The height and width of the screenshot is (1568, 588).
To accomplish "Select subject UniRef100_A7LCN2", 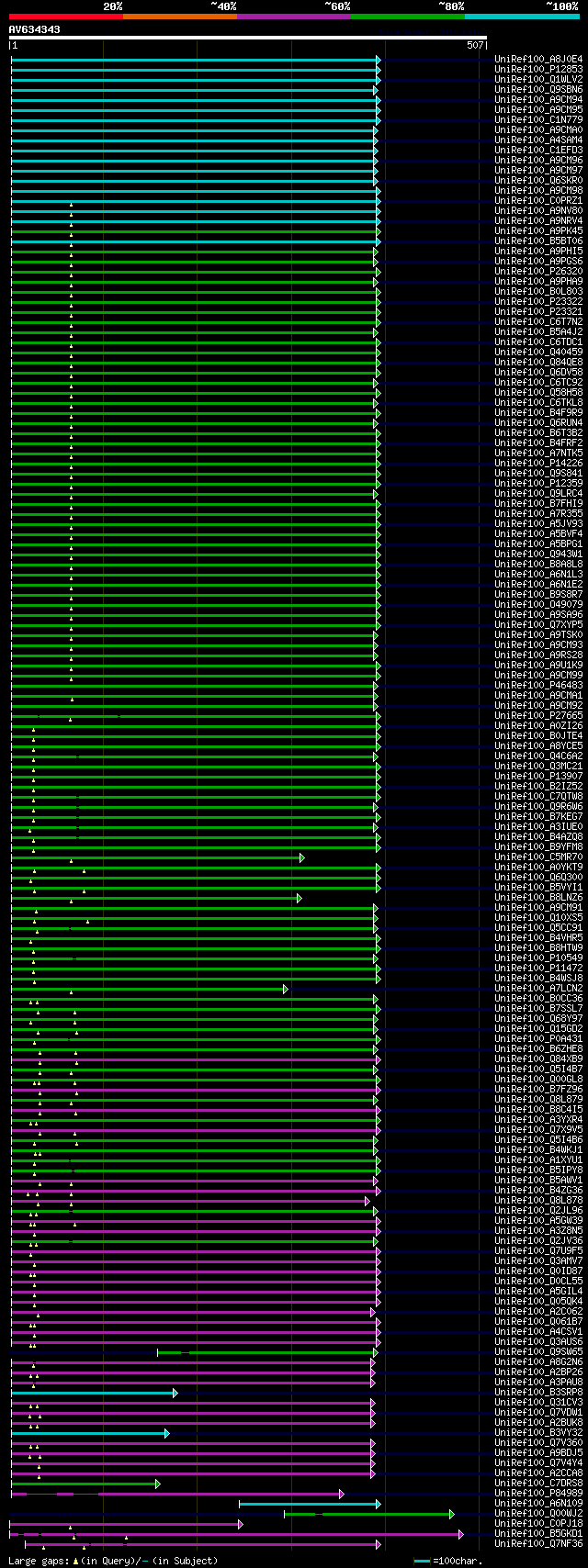I will [x=538, y=988].
